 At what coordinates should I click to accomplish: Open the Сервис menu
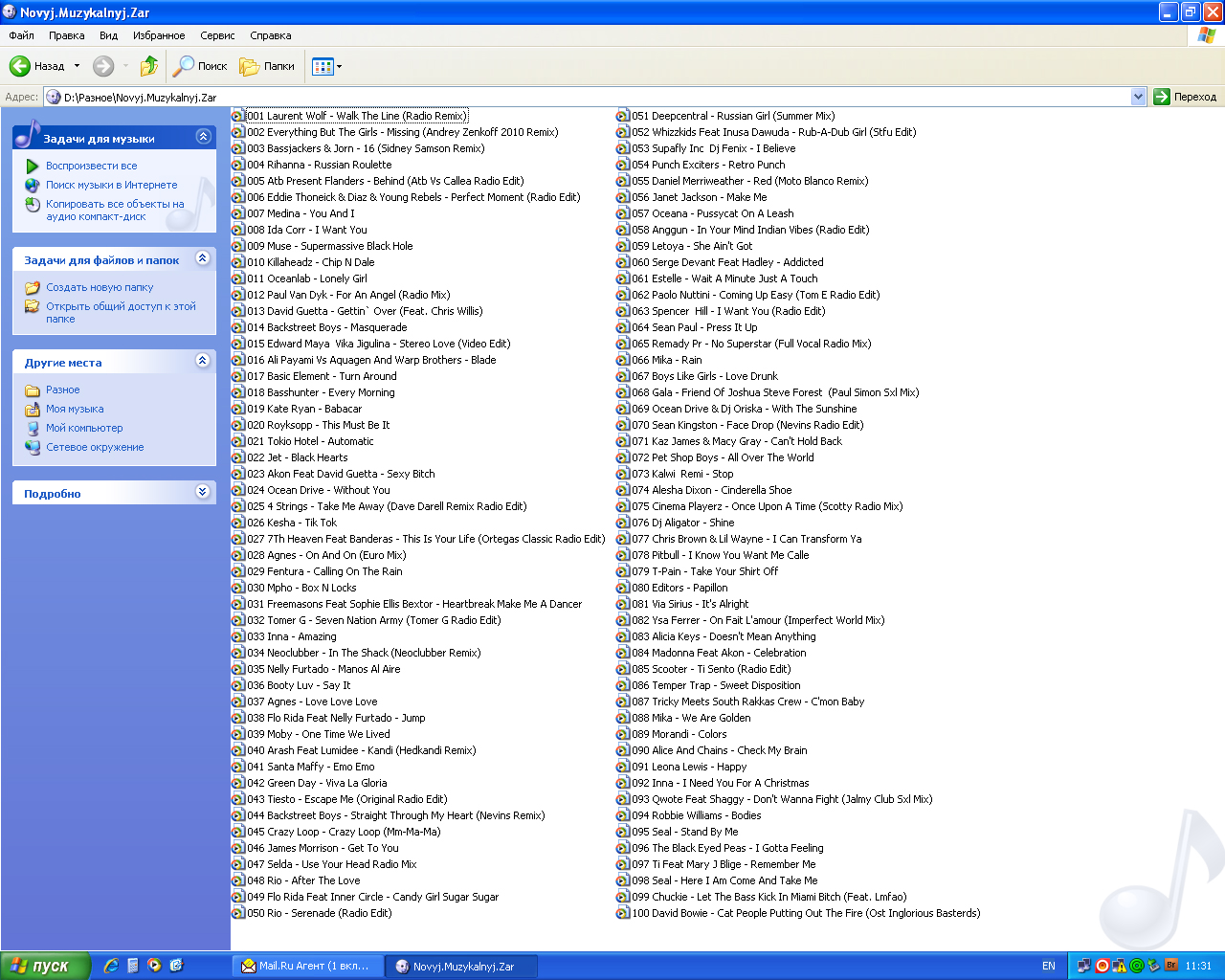point(217,35)
